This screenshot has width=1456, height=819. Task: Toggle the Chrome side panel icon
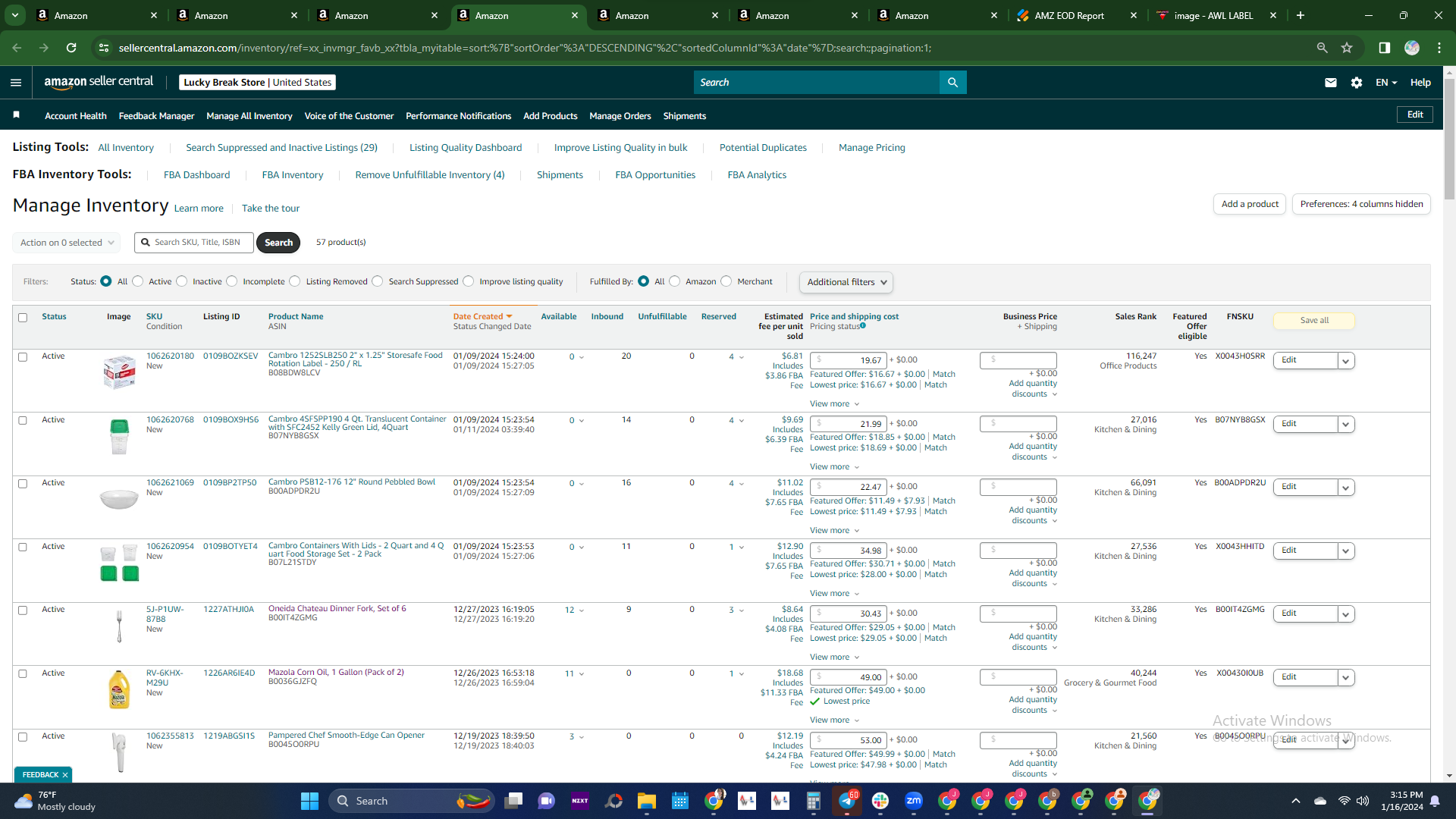(x=1384, y=48)
